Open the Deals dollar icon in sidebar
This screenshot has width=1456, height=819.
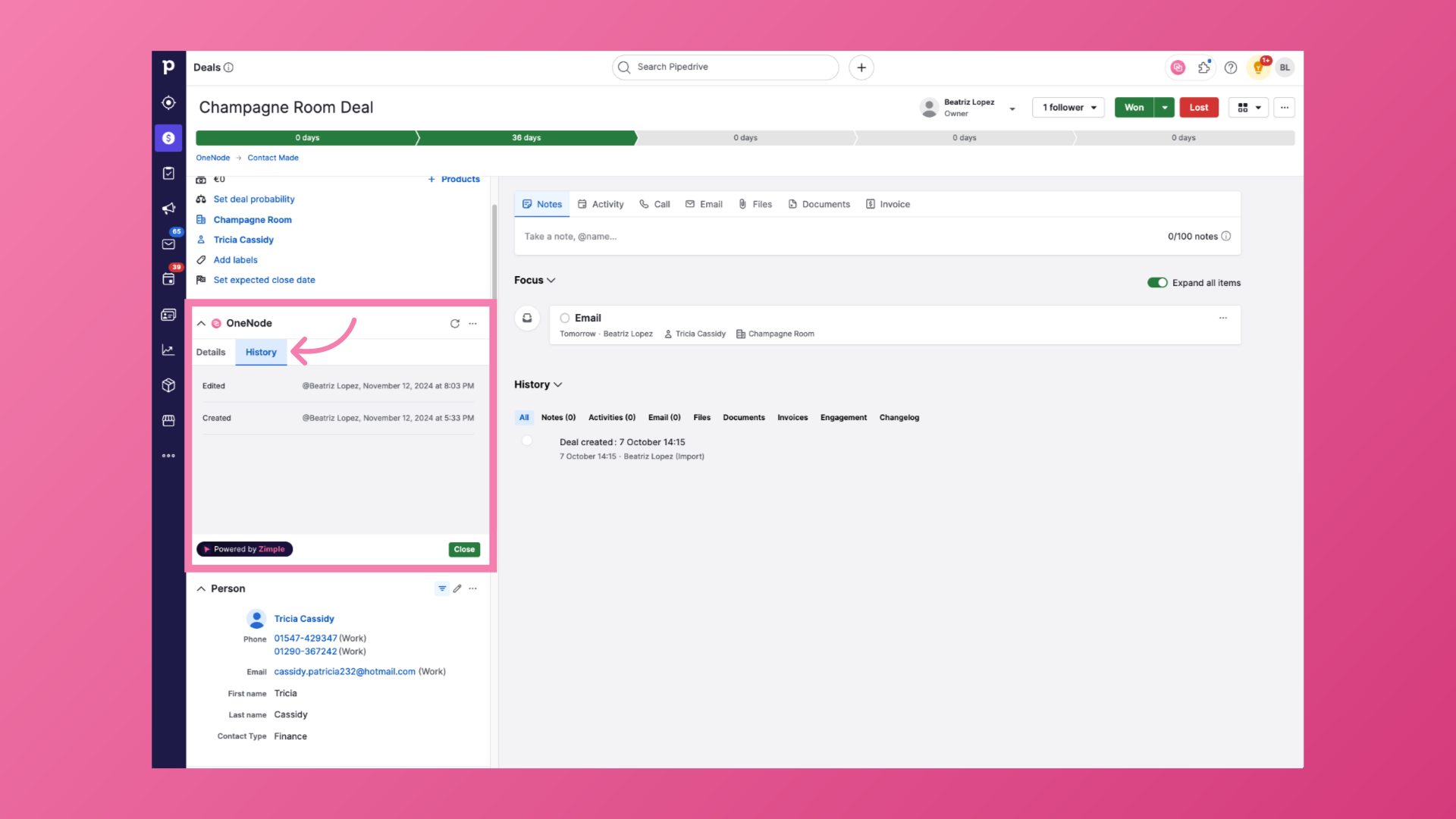pos(168,138)
